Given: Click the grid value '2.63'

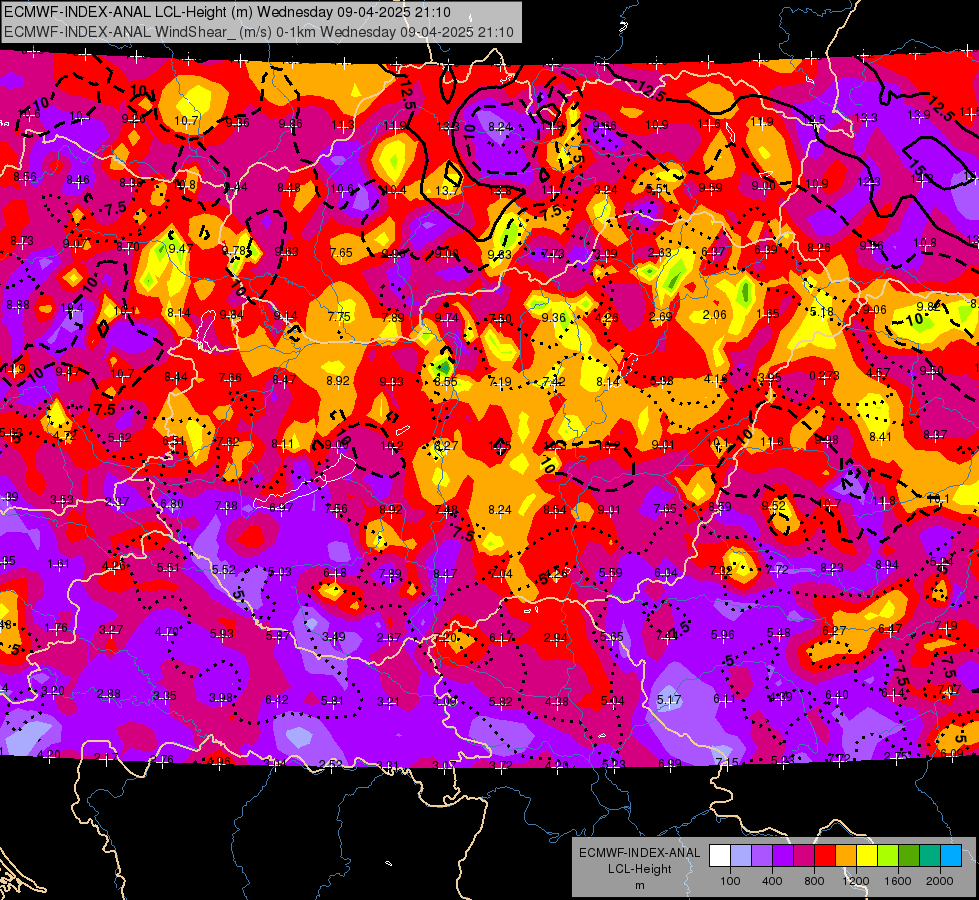Looking at the screenshot, I should (659, 252).
